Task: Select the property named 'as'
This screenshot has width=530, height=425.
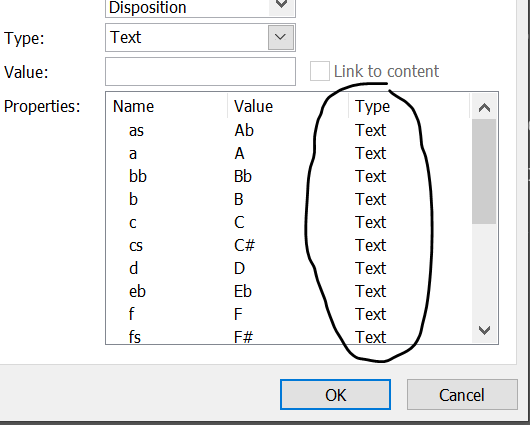Action: pos(137,131)
